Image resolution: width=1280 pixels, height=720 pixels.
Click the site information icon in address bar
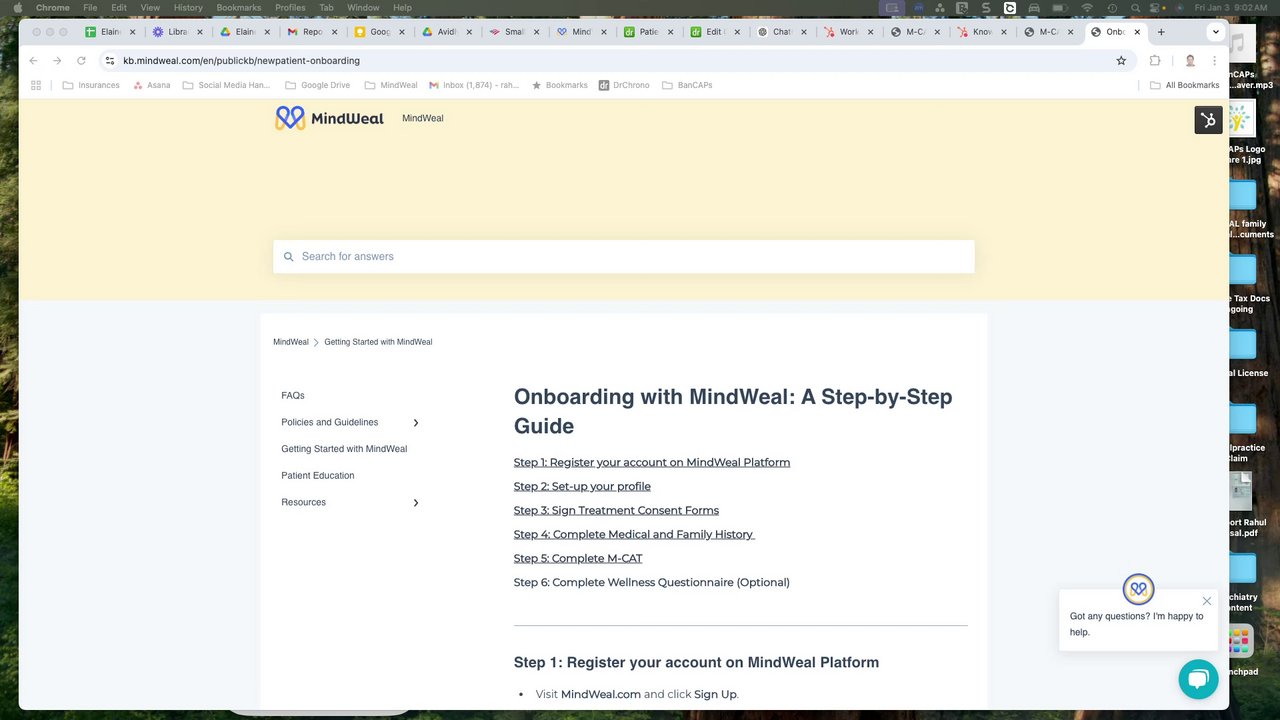[110, 61]
